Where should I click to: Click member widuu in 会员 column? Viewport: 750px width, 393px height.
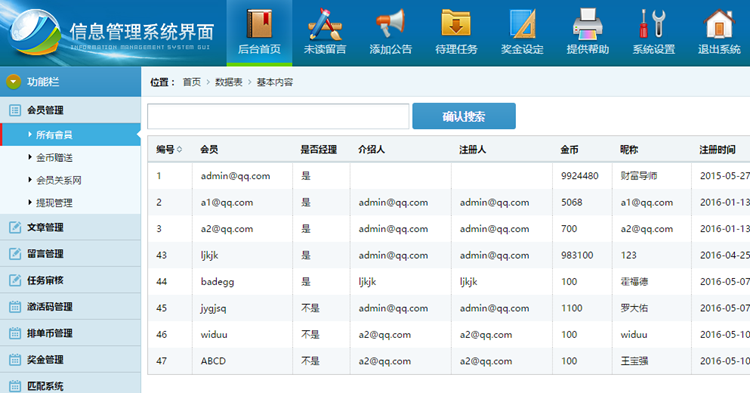214,335
